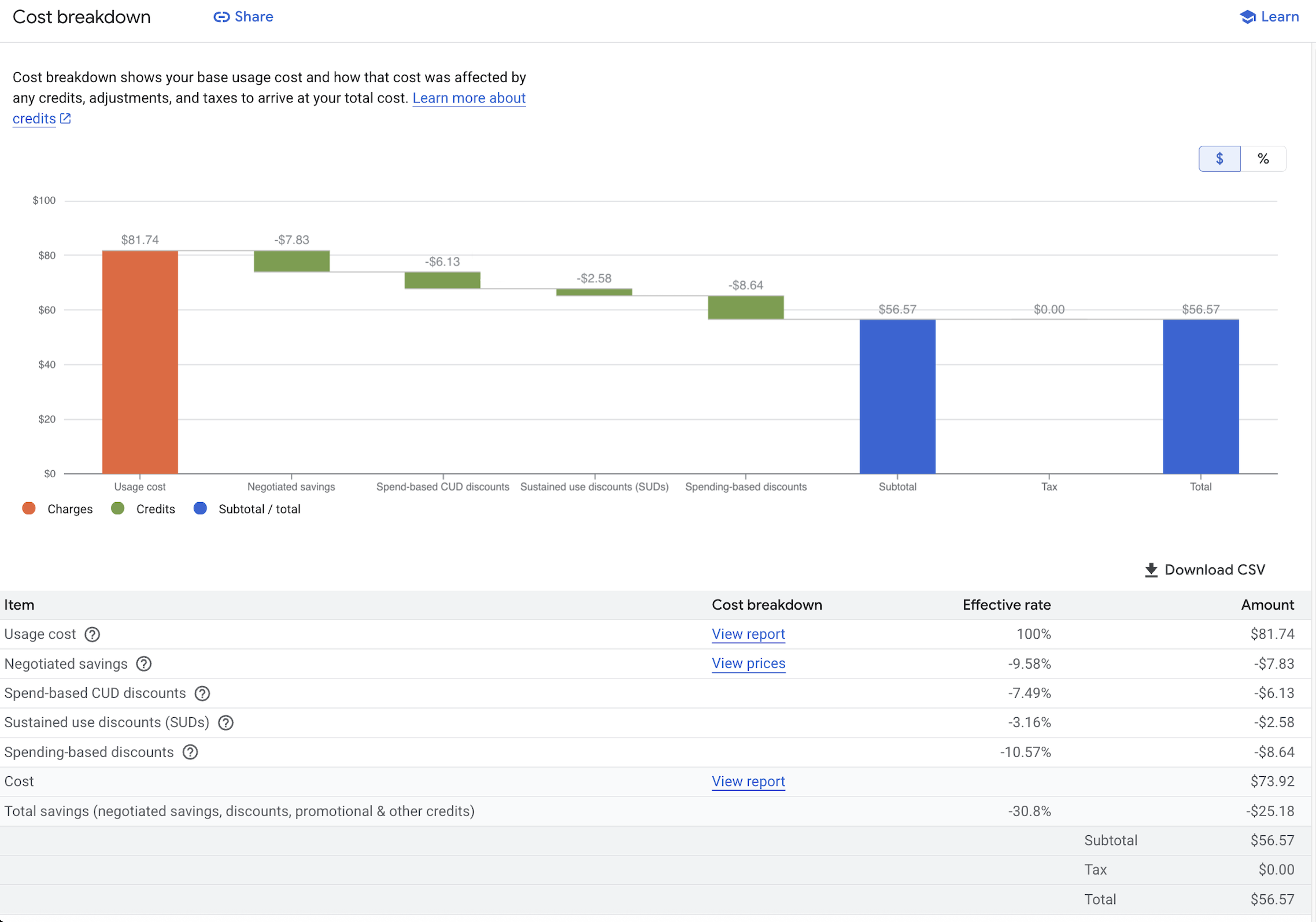This screenshot has width=1316, height=922.
Task: Open help for Spend-based CUD discounts
Action: click(x=201, y=694)
